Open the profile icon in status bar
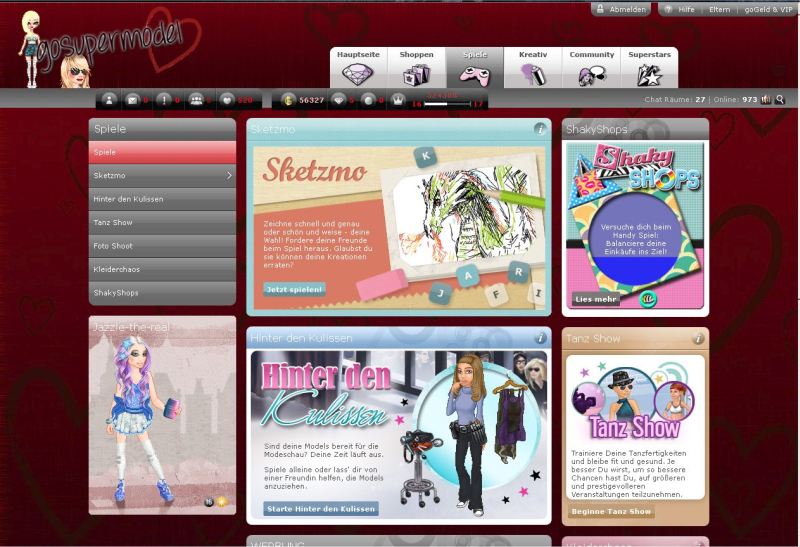Screen dimensions: 800x547 tap(109, 100)
